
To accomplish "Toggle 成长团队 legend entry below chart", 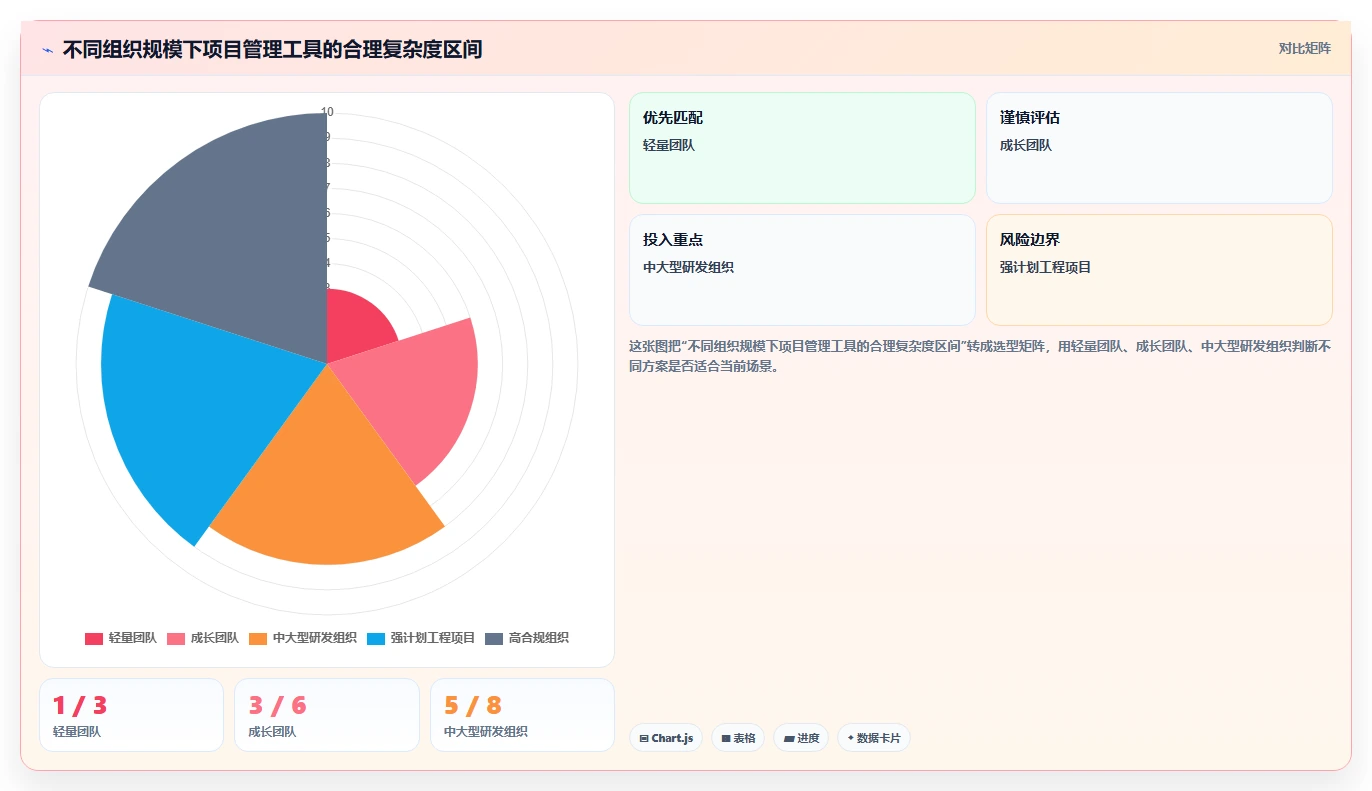I will click(x=202, y=638).
